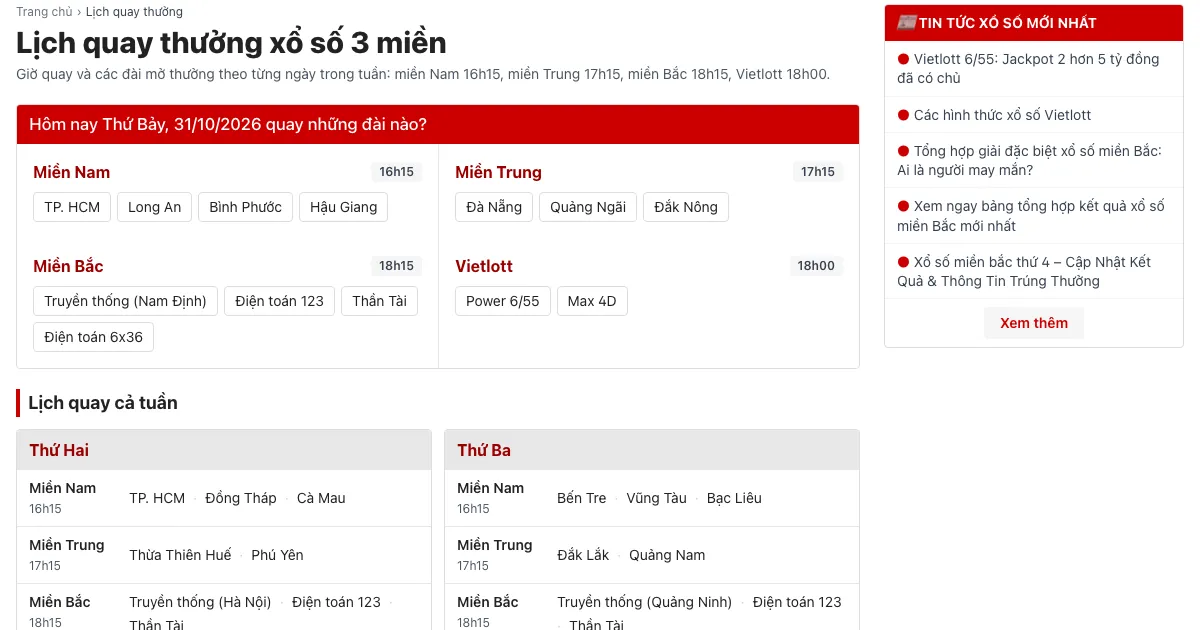
Task: Open the TP. HCM chip in today's schedule
Action: [72, 207]
